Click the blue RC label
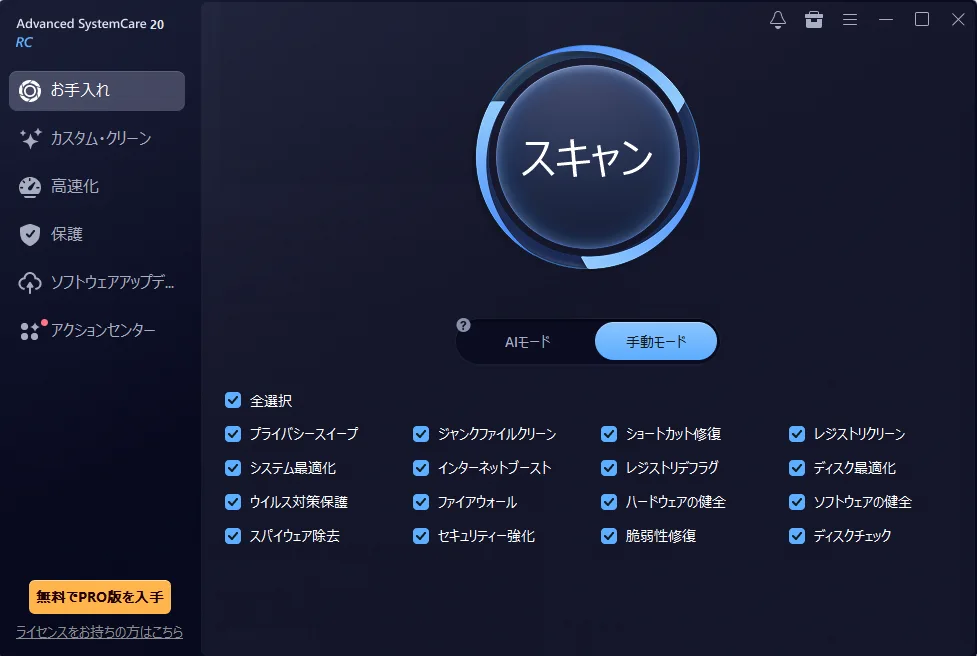Viewport: 977px width, 656px height. coord(24,42)
